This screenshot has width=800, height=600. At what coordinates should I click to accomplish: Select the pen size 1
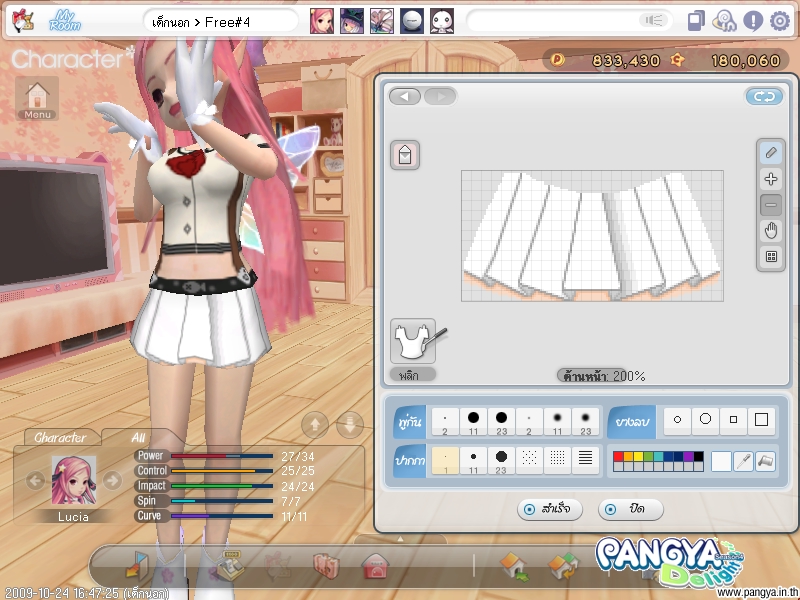point(445,461)
